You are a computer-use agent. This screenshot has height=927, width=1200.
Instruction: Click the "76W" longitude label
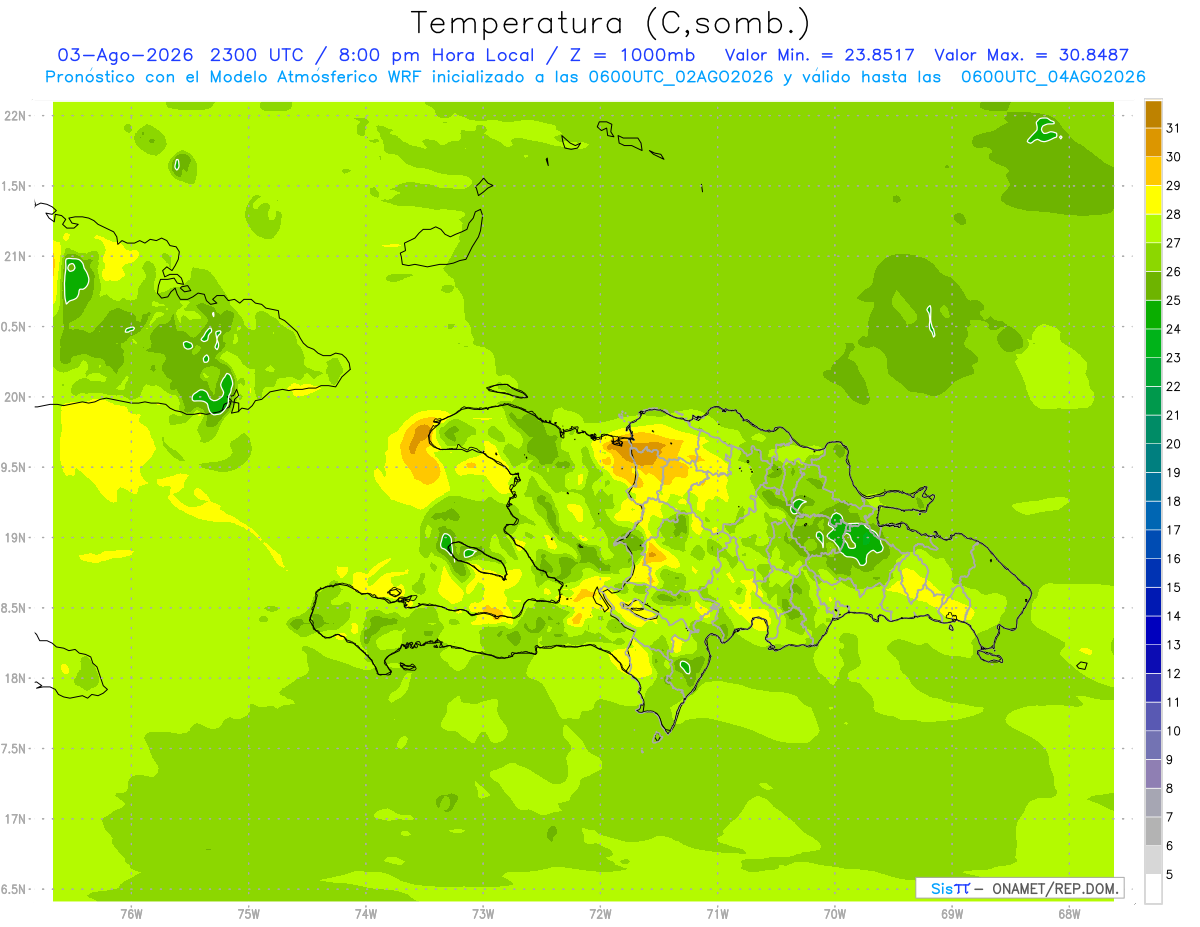click(131, 913)
